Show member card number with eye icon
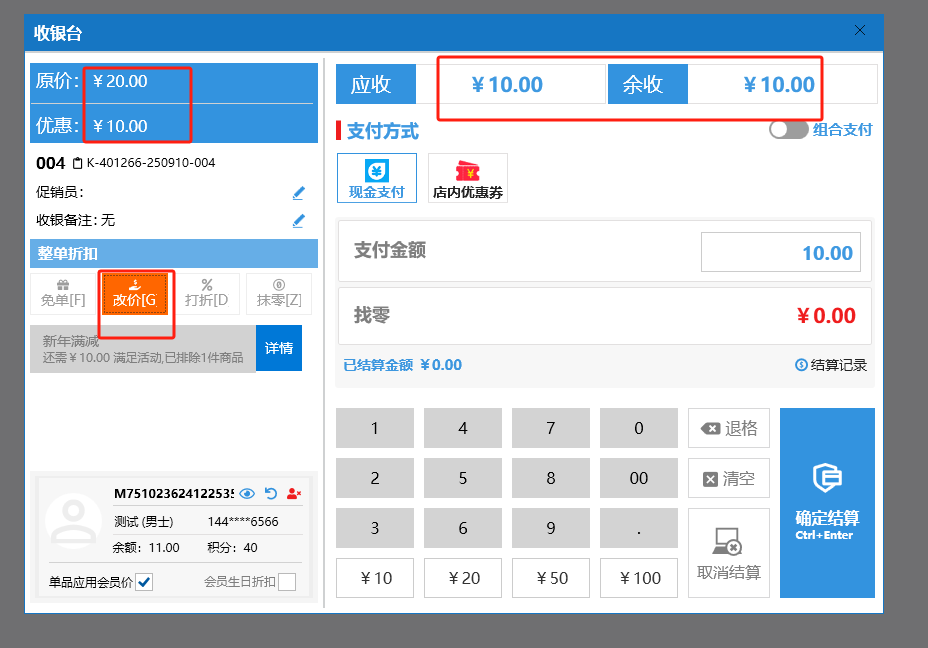The width and height of the screenshot is (928, 648). click(247, 493)
